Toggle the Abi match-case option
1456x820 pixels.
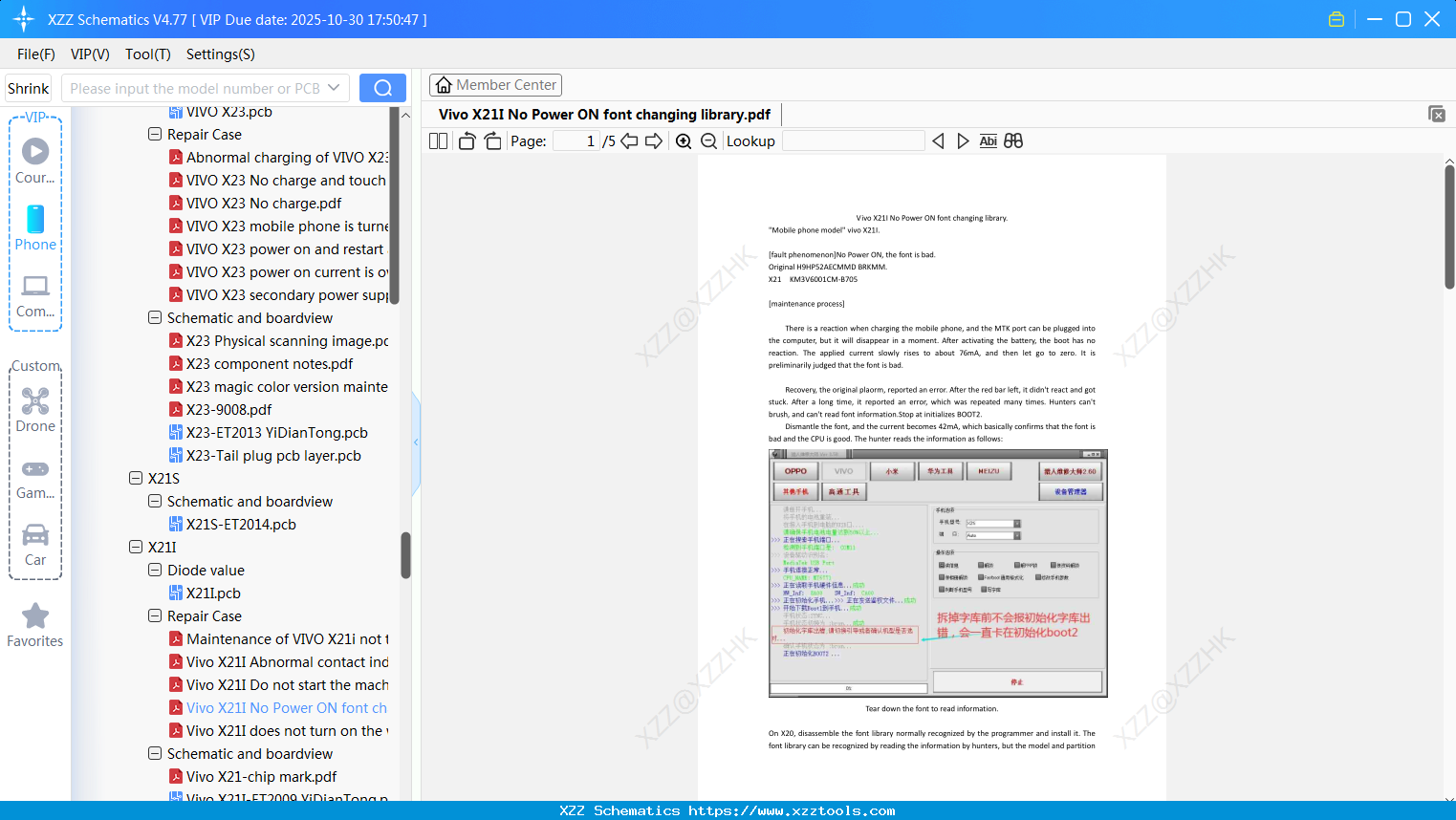(988, 140)
